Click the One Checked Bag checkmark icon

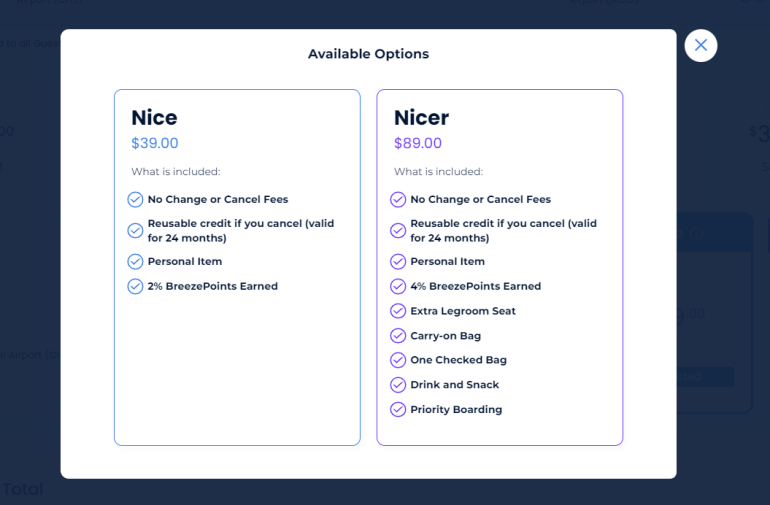tap(398, 360)
